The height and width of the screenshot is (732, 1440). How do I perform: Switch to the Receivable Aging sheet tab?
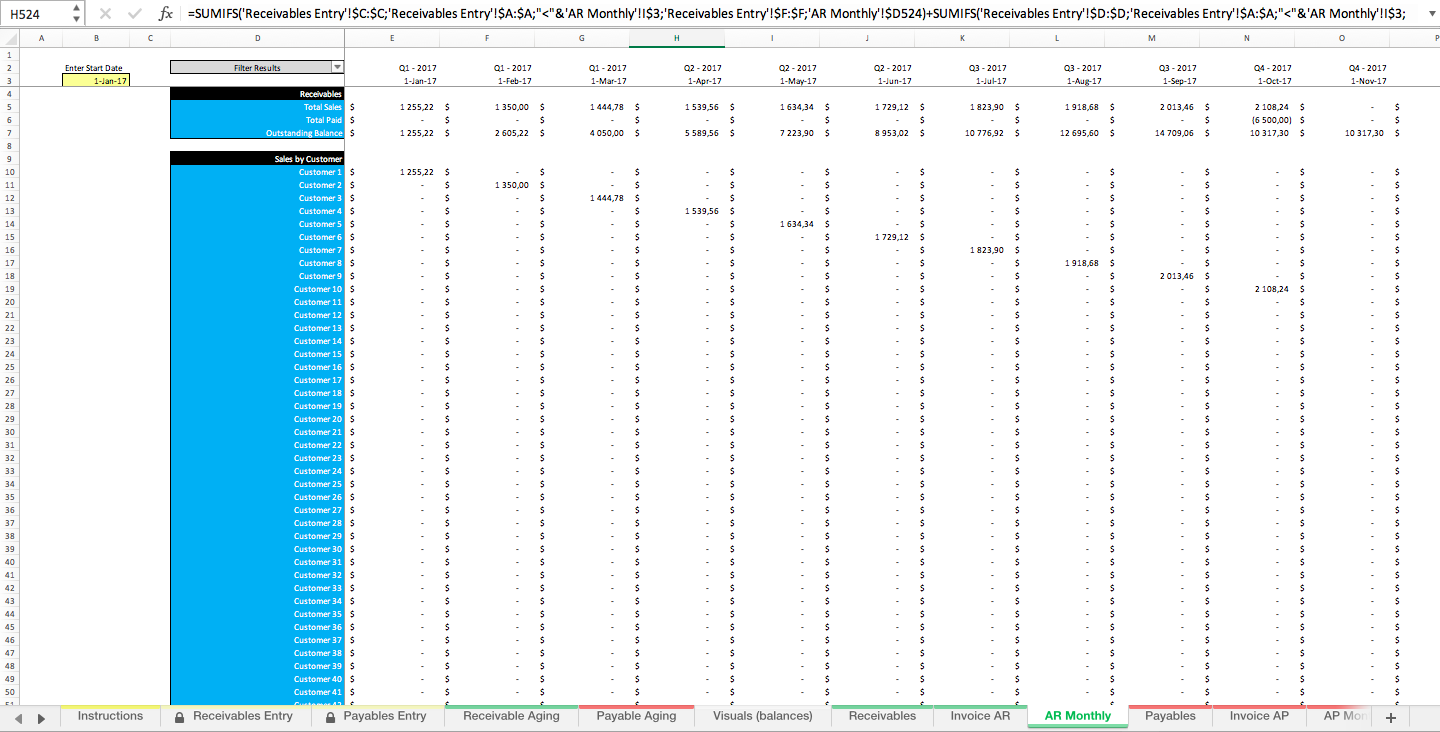click(511, 716)
